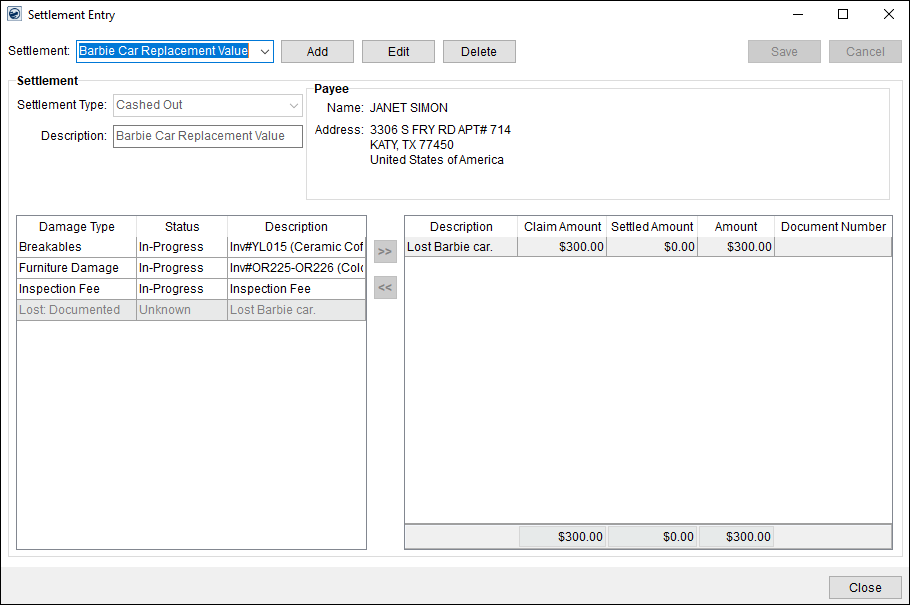Viewport: 910px width, 605px height.
Task: Click the Edit button
Action: [x=398, y=51]
